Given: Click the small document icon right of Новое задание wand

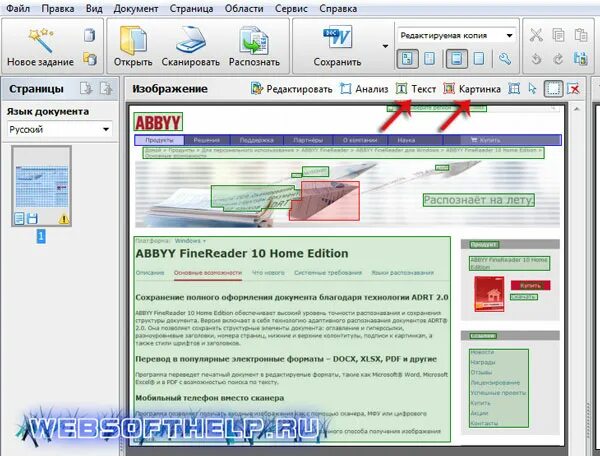Looking at the screenshot, I should pyautogui.click(x=89, y=35).
